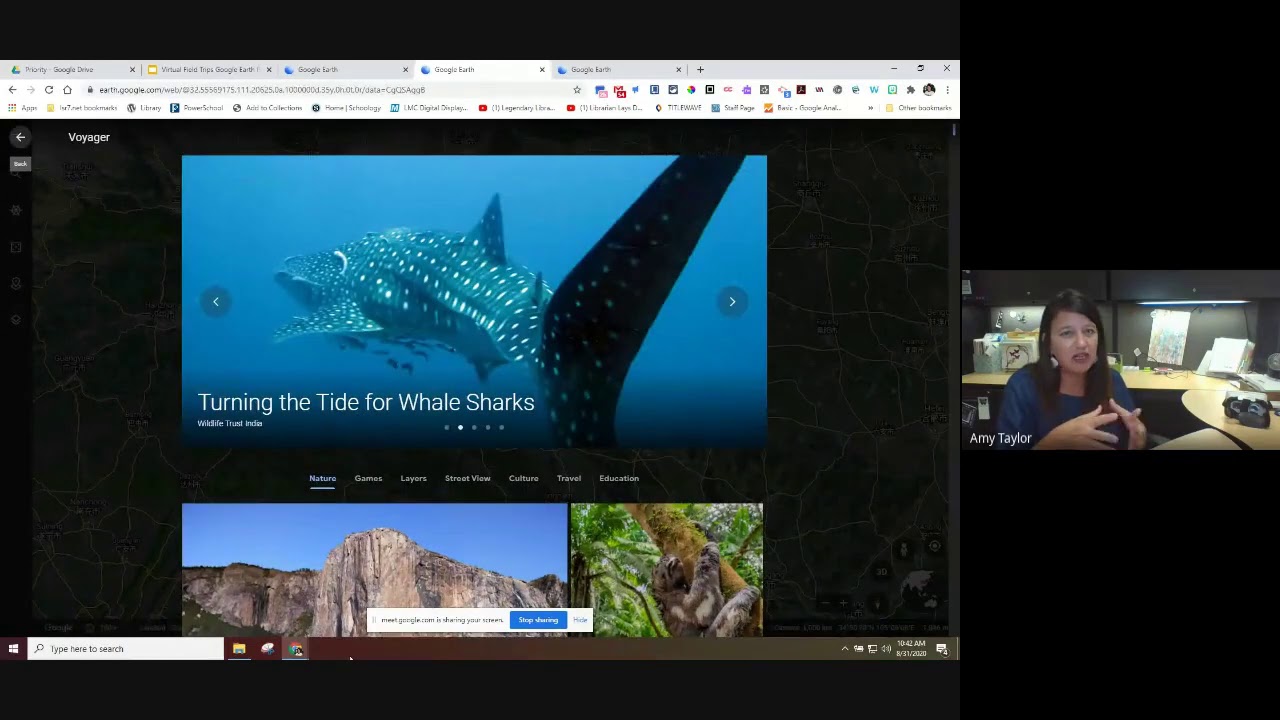Open the Library bookmark
This screenshot has width=1280, height=720.
tap(144, 108)
